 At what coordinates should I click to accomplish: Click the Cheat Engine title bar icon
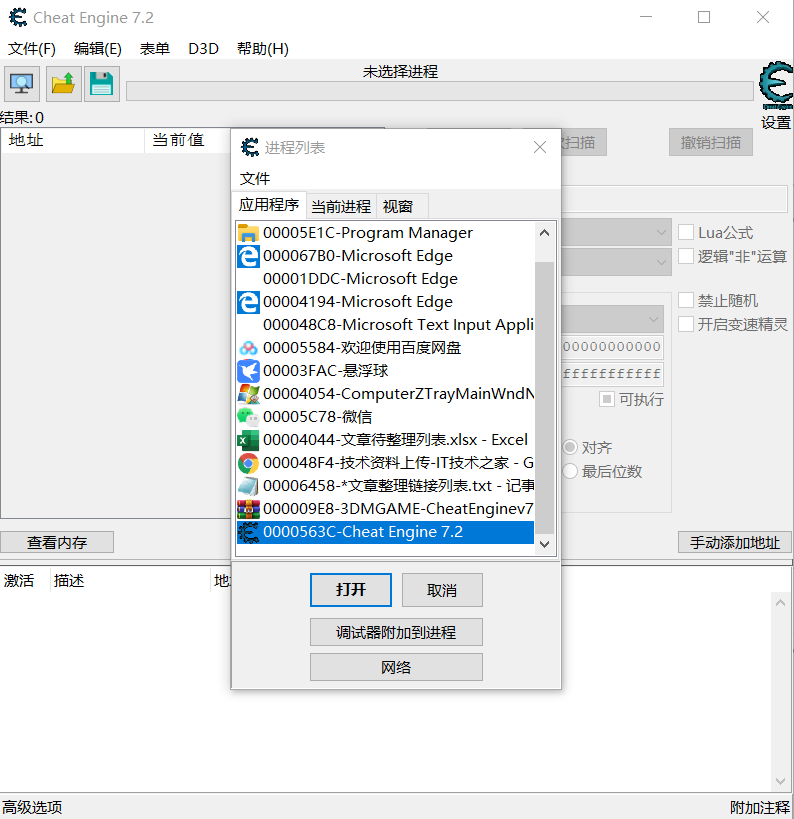pyautogui.click(x=18, y=17)
